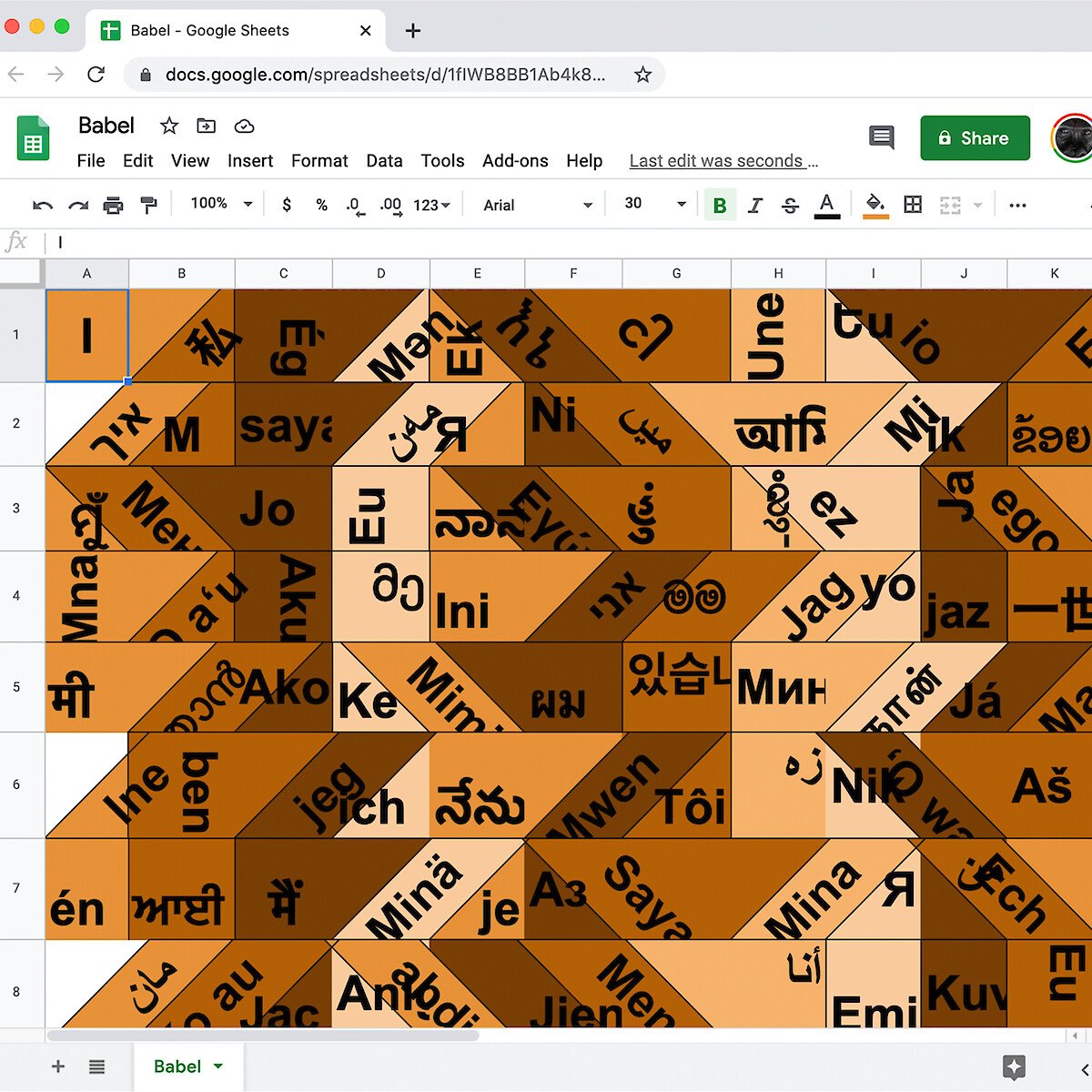Viewport: 1092px width, 1092px height.
Task: Open comment history icon
Action: pyautogui.click(x=881, y=137)
